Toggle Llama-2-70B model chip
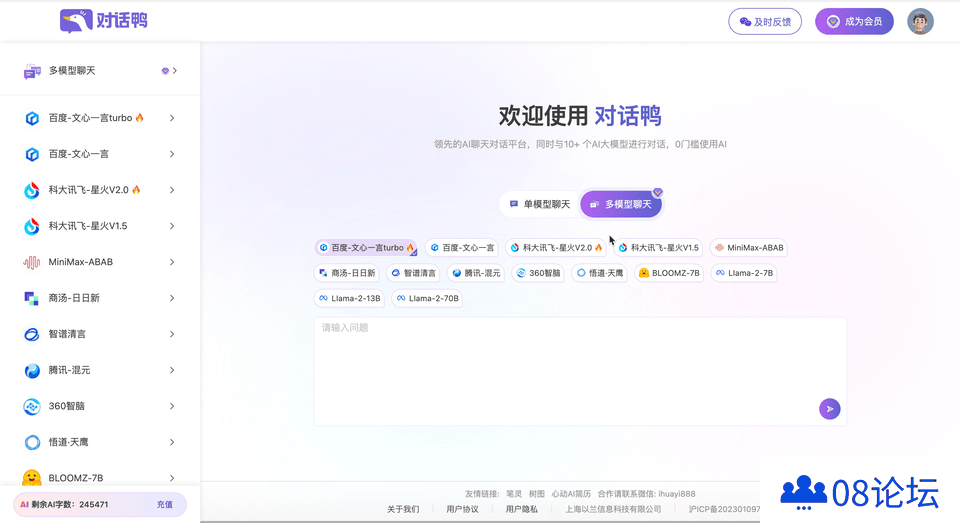Image resolution: width=960 pixels, height=523 pixels. 427,298
